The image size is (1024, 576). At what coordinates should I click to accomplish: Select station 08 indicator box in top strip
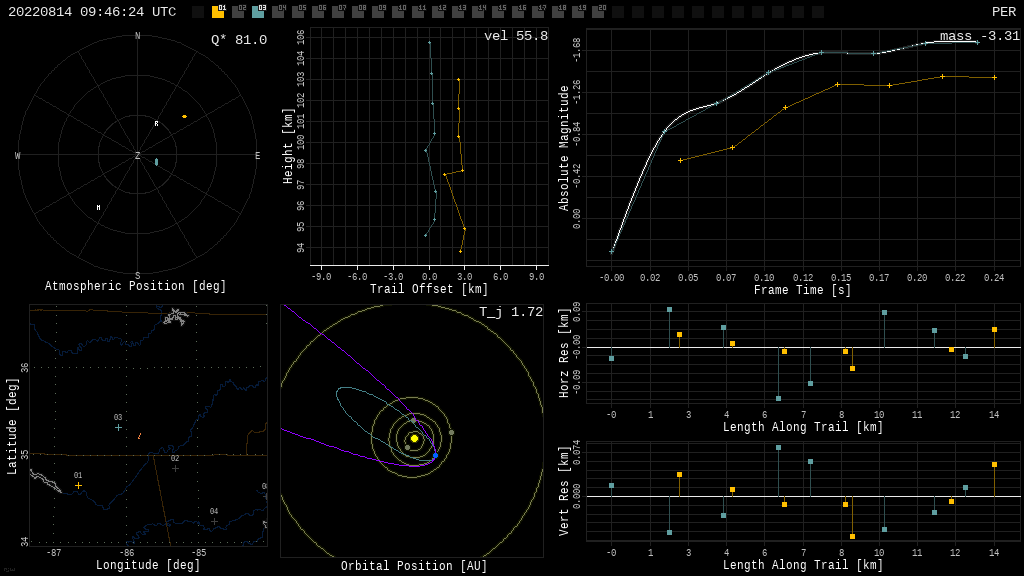click(x=359, y=11)
